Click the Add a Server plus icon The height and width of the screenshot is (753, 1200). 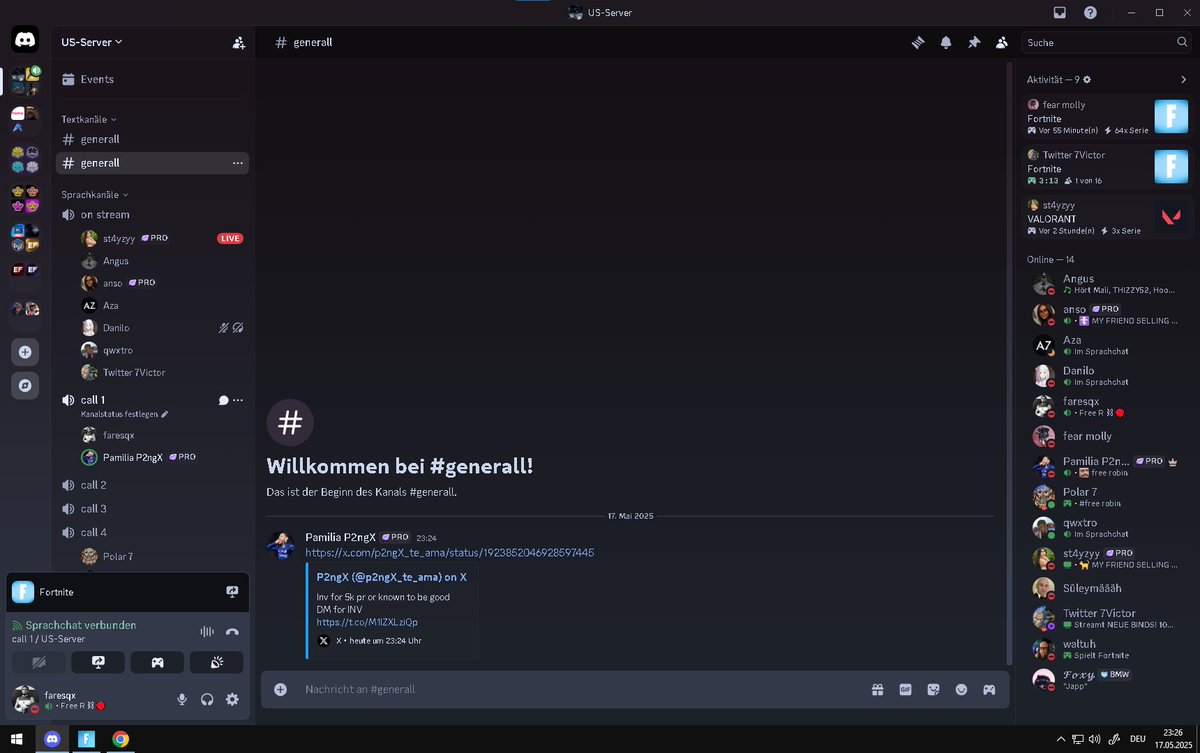point(25,351)
